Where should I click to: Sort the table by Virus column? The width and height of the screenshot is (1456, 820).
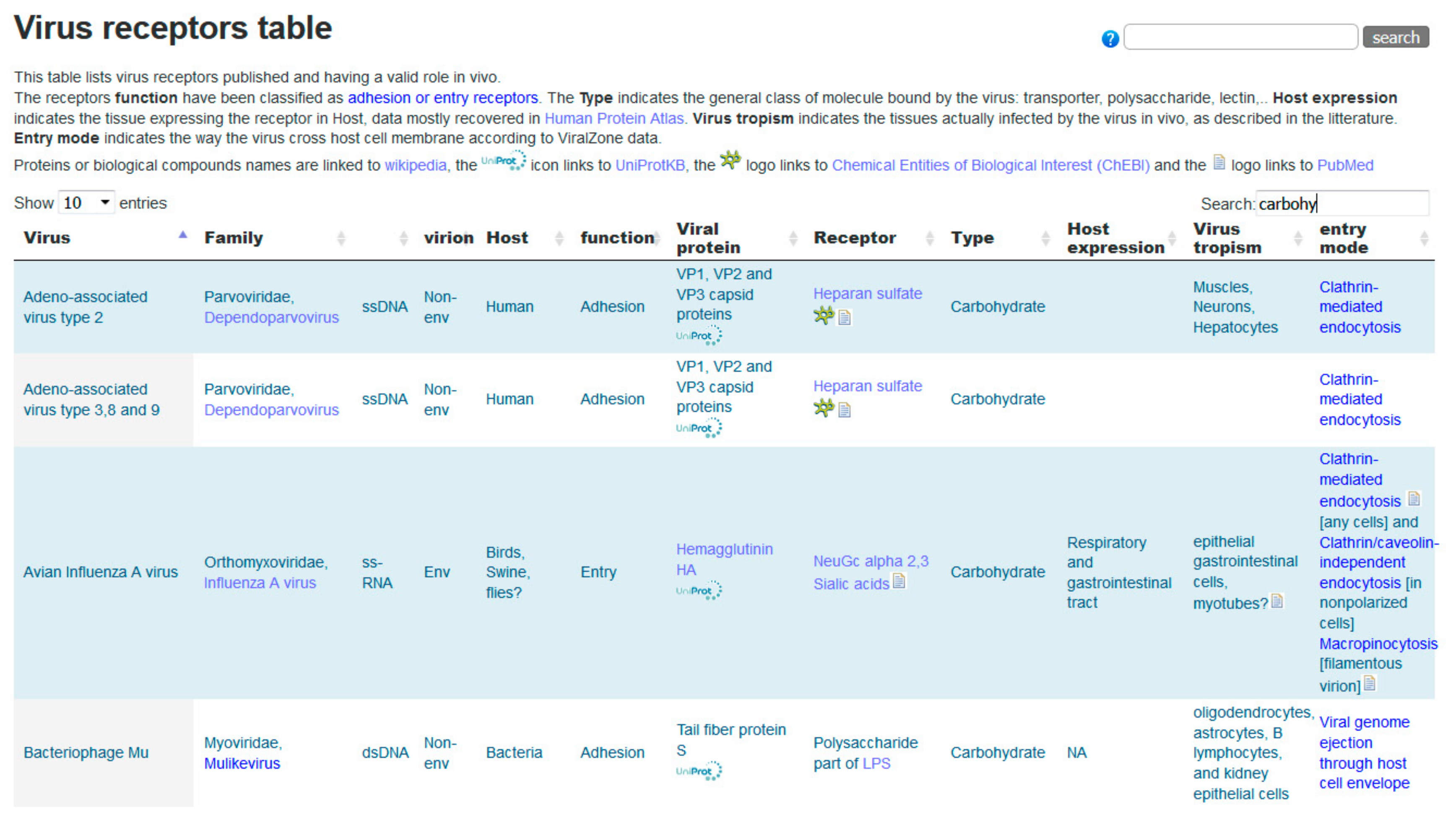pyautogui.click(x=103, y=237)
